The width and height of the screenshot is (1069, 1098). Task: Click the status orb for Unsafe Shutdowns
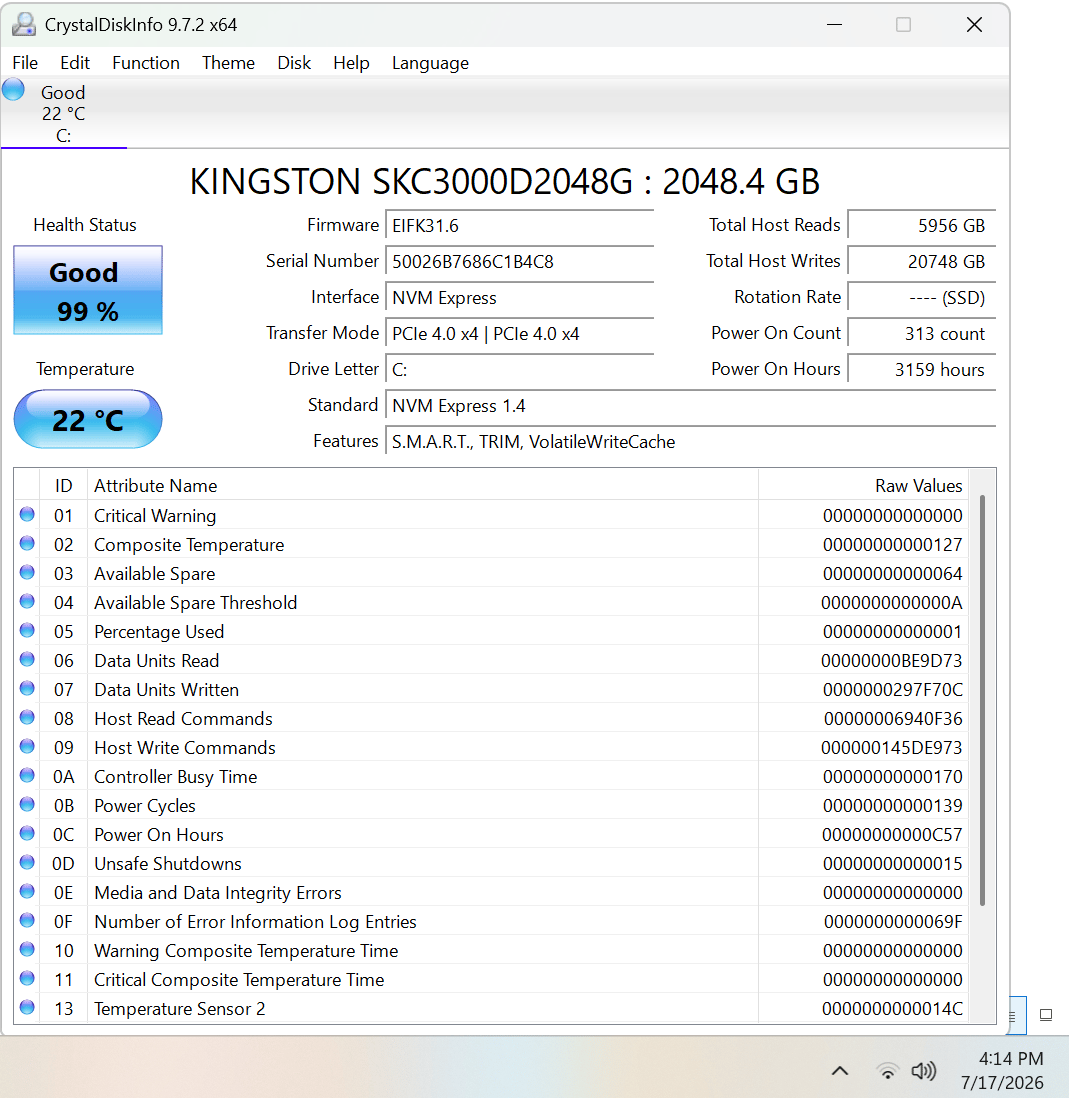click(27, 863)
